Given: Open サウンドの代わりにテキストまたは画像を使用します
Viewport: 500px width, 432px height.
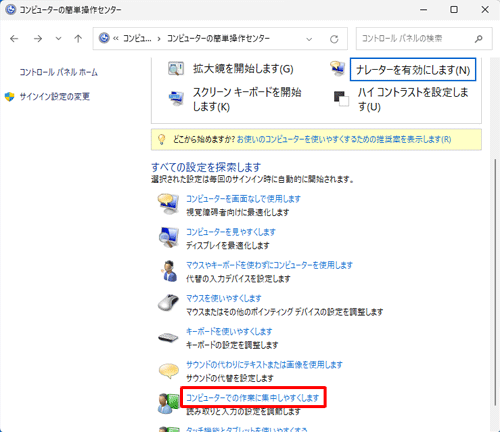Looking at the screenshot, I should (264, 365).
